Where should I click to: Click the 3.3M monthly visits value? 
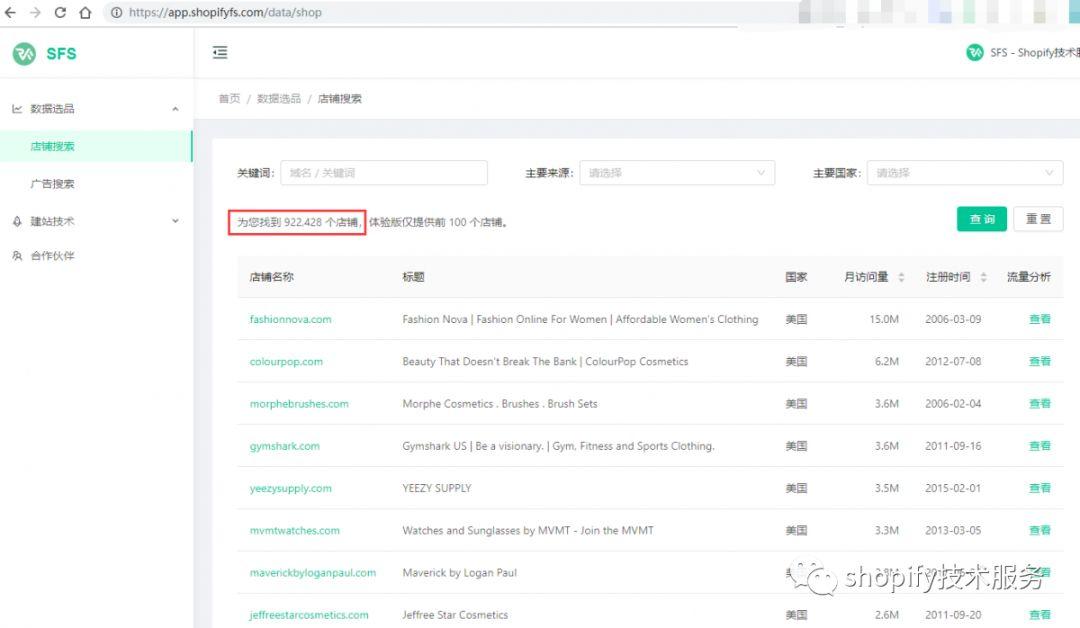pos(886,530)
